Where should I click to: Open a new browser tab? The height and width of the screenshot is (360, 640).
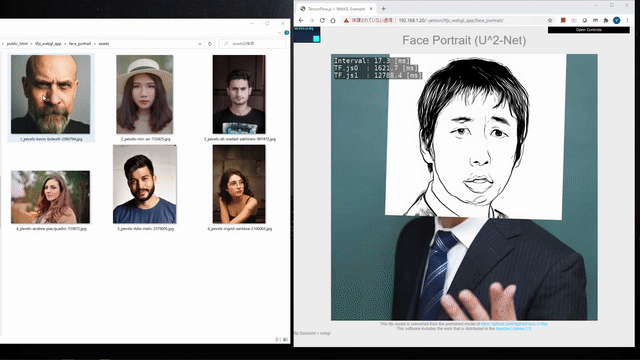click(383, 9)
